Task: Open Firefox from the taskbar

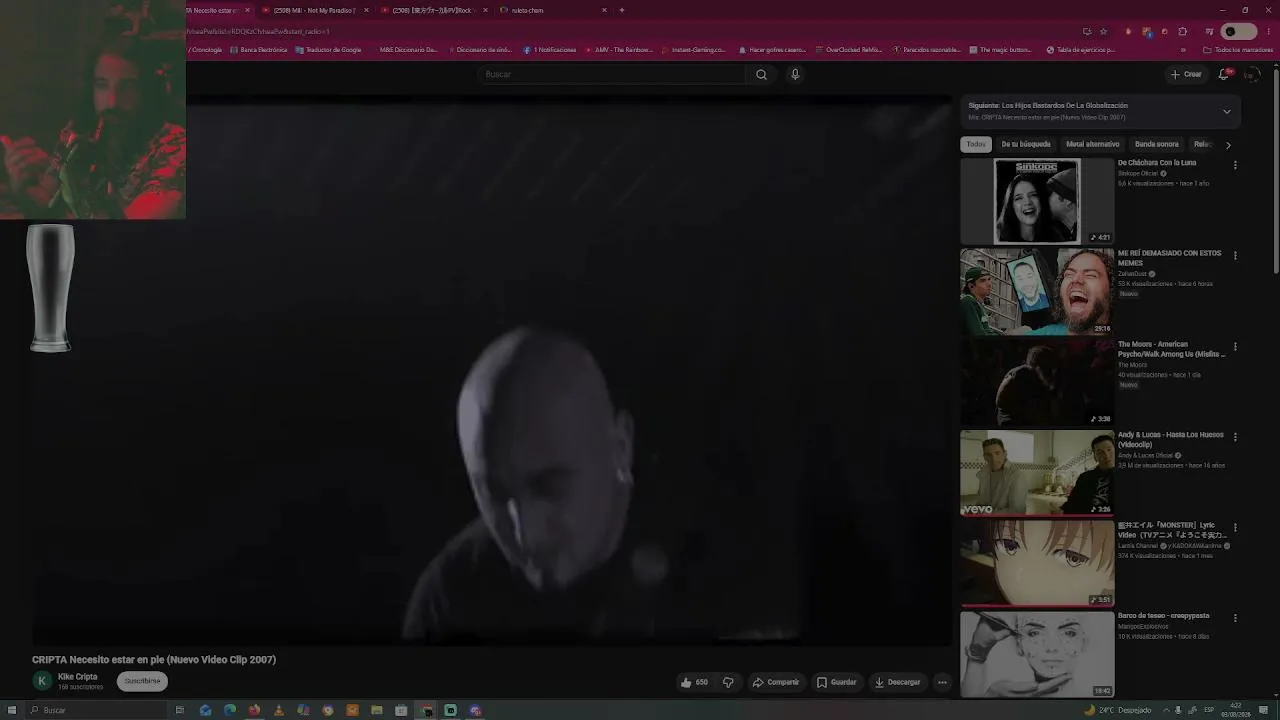Action: tap(254, 710)
